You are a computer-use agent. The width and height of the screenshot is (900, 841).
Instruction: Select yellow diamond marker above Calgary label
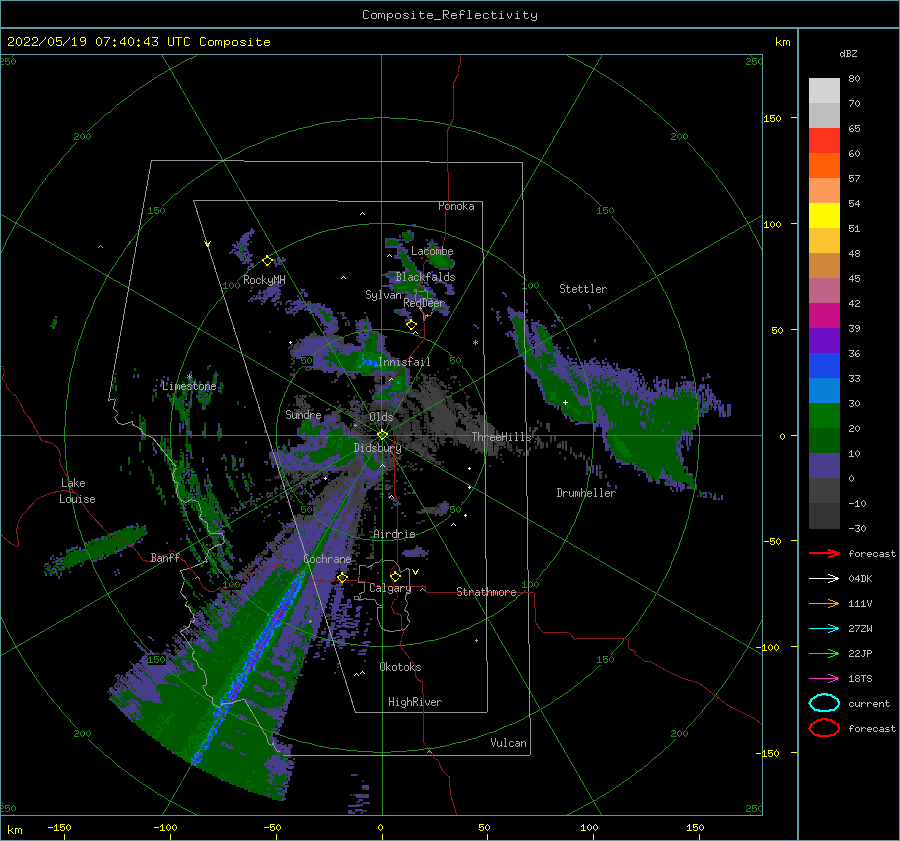click(x=395, y=576)
